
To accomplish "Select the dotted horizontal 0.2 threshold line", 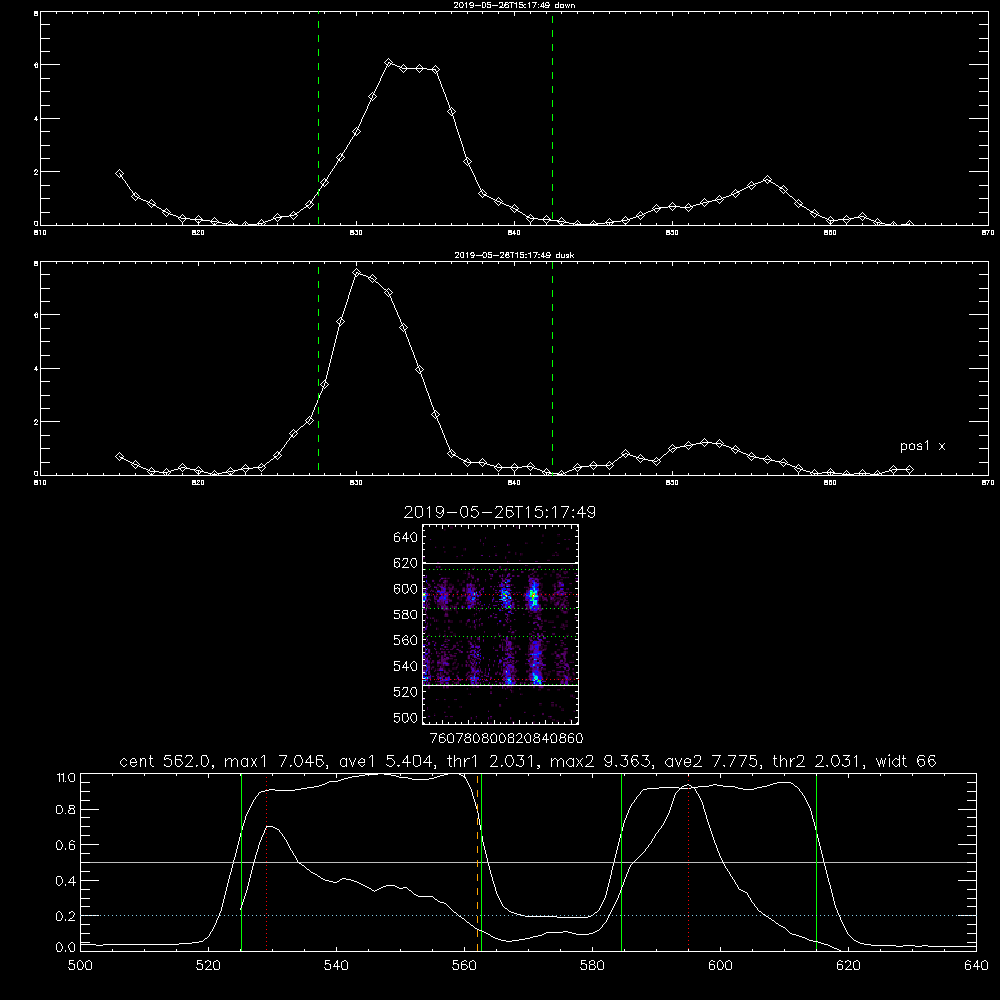I will pyautogui.click(x=528, y=915).
